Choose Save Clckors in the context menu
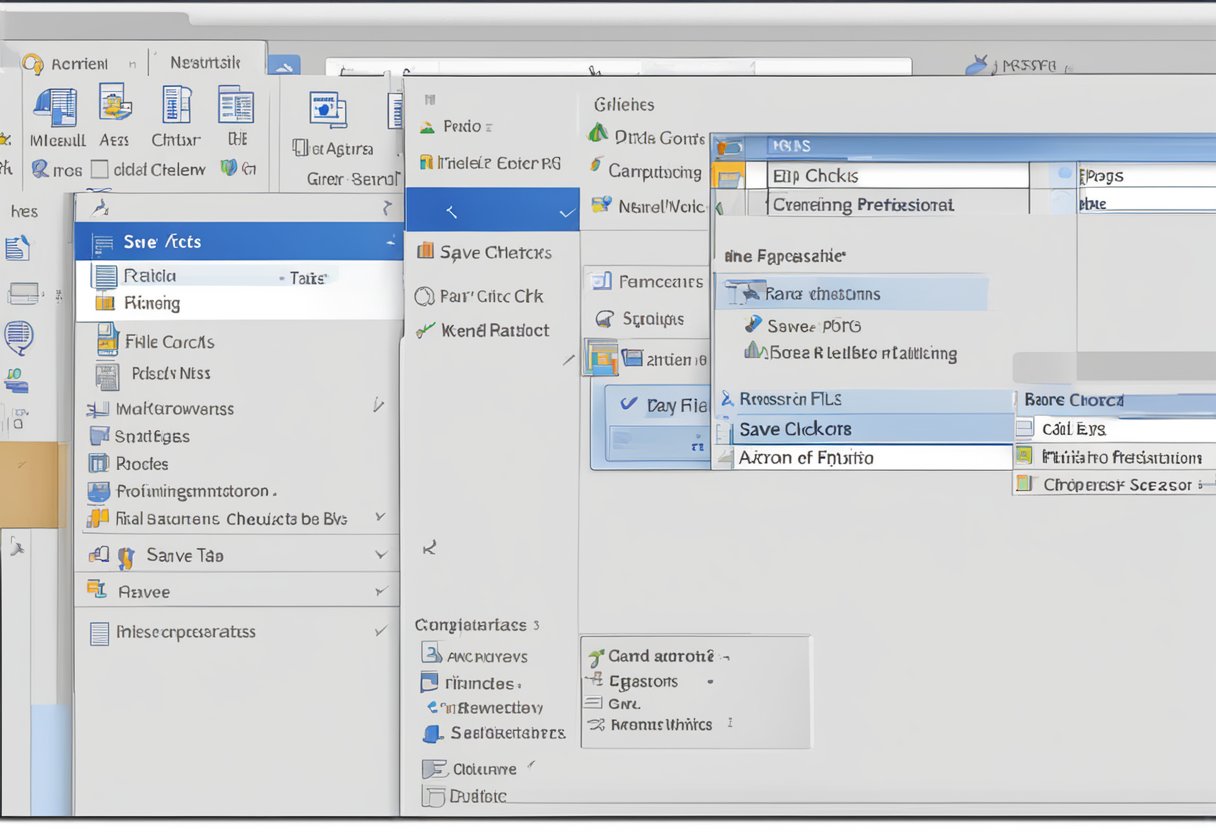Image resolution: width=1216 pixels, height=832 pixels. pyautogui.click(x=861, y=429)
